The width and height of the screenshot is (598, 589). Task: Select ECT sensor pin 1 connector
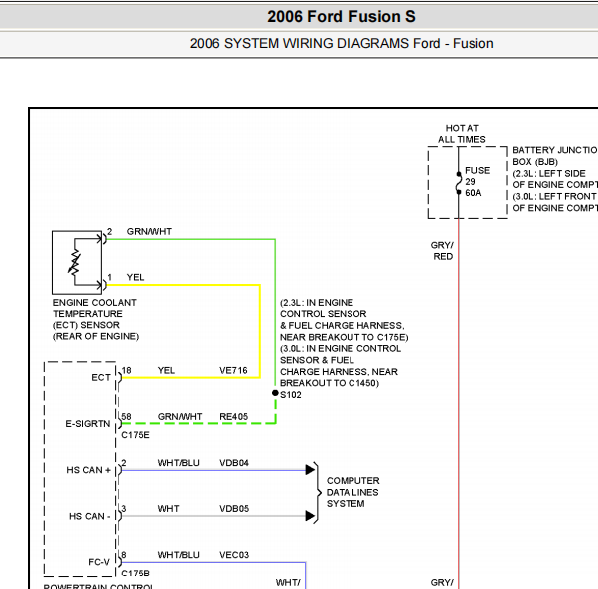(x=103, y=285)
